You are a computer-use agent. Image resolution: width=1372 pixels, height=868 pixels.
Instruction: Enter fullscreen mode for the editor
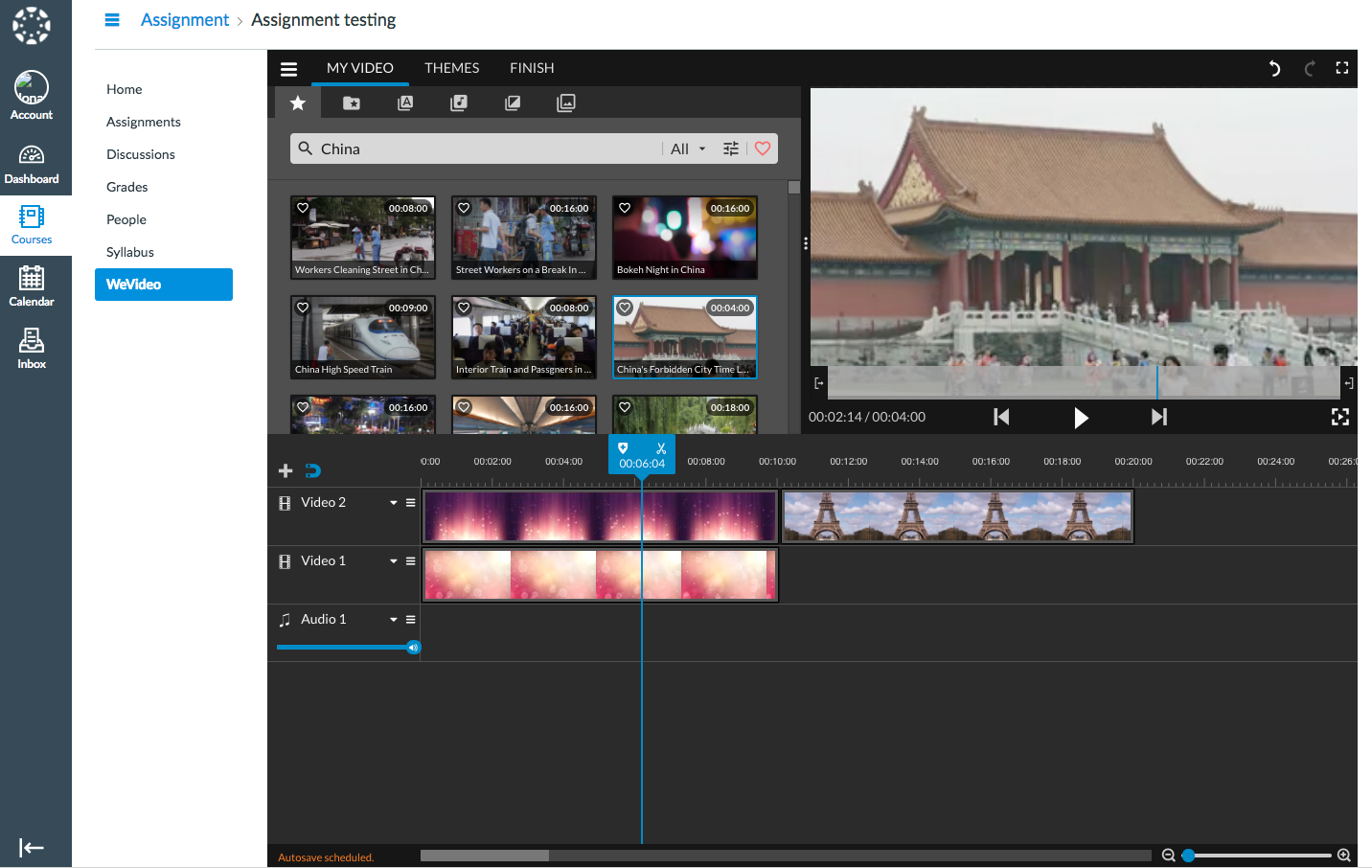(x=1341, y=68)
